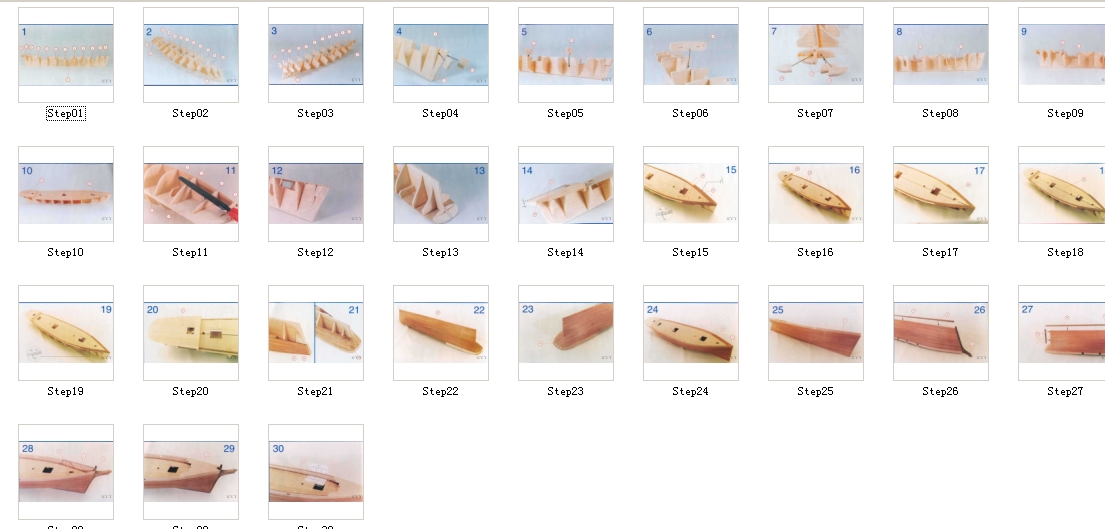This screenshot has width=1105, height=529.
Task: Select the thumbnail numbered 28
Action: click(x=66, y=471)
